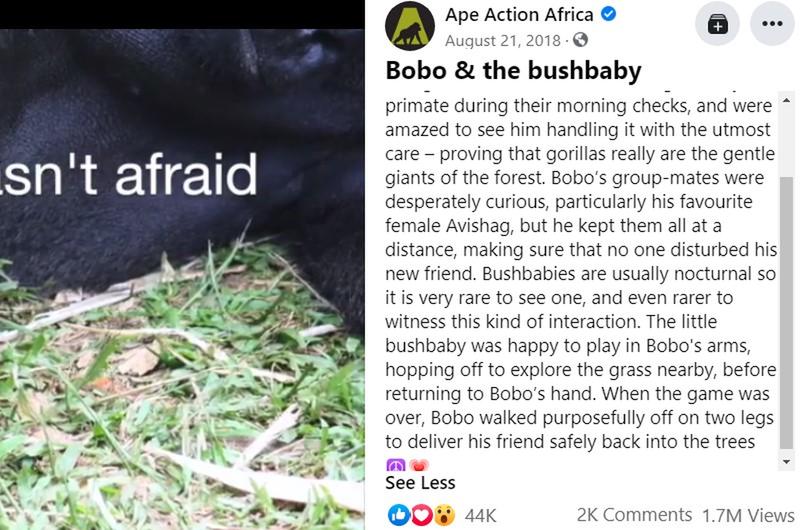Viewport: 800px width, 530px height.
Task: Open the 2K Comments link
Action: pos(634,515)
